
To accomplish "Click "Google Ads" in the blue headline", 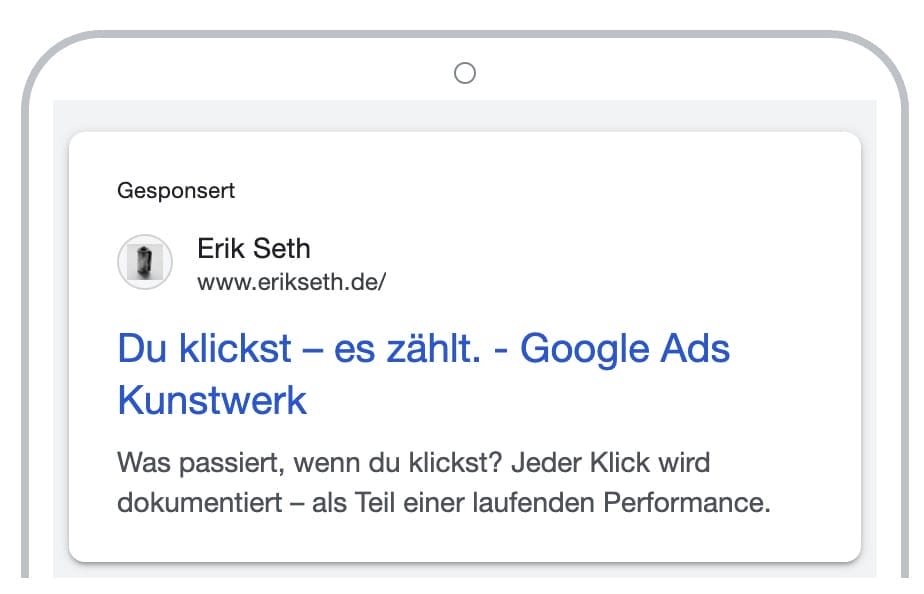I will (625, 350).
